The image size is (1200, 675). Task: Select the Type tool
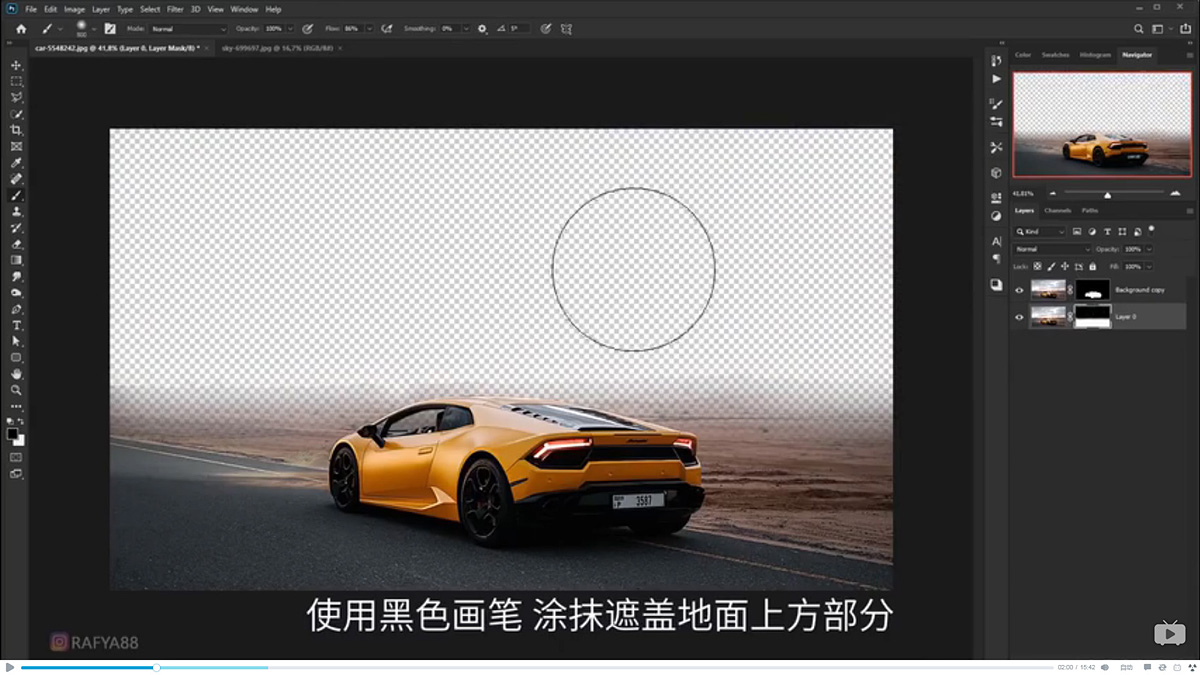[x=16, y=327]
